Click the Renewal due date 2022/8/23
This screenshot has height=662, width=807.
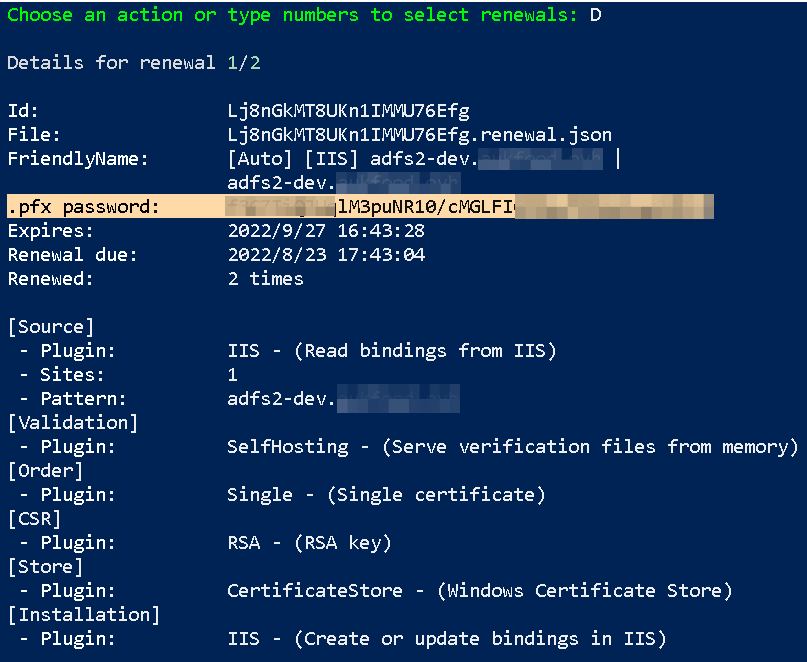click(277, 255)
